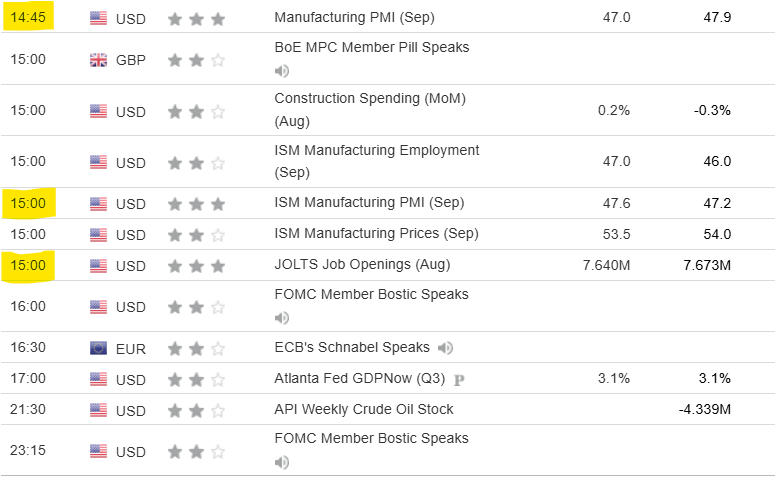Viewport: 775px width, 483px height.
Task: Open JOLTS Job Openings (Aug) event
Action: pos(362,265)
